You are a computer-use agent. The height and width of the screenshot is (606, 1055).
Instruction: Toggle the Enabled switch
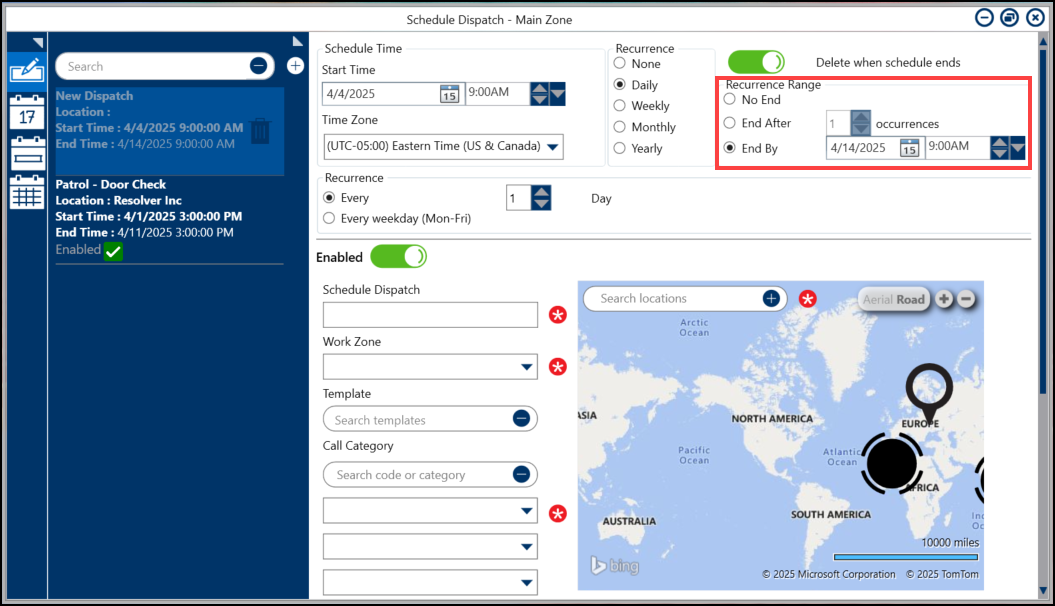[x=398, y=257]
